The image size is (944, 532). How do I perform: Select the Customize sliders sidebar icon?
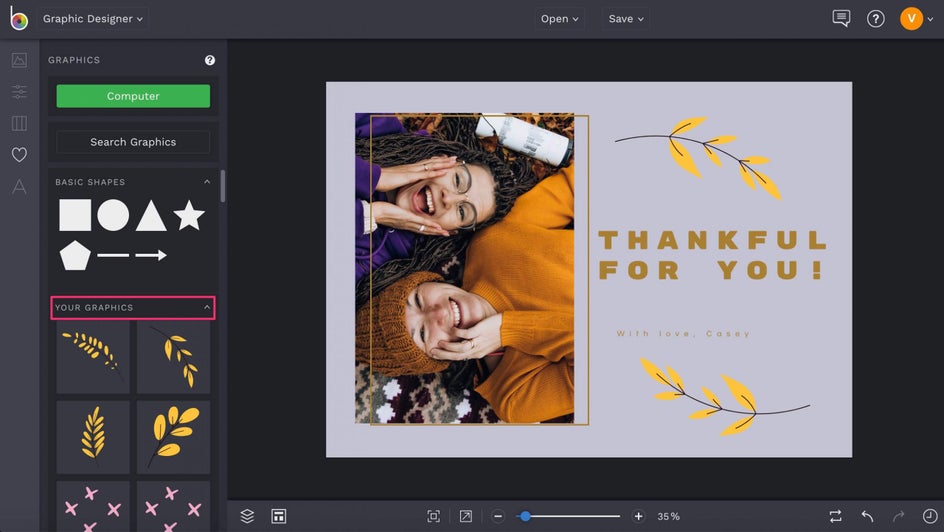(19, 92)
